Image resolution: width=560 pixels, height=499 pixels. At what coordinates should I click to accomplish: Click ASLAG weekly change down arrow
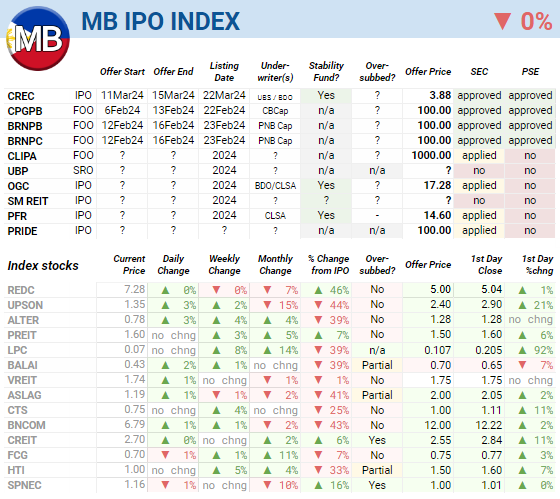pos(216,395)
